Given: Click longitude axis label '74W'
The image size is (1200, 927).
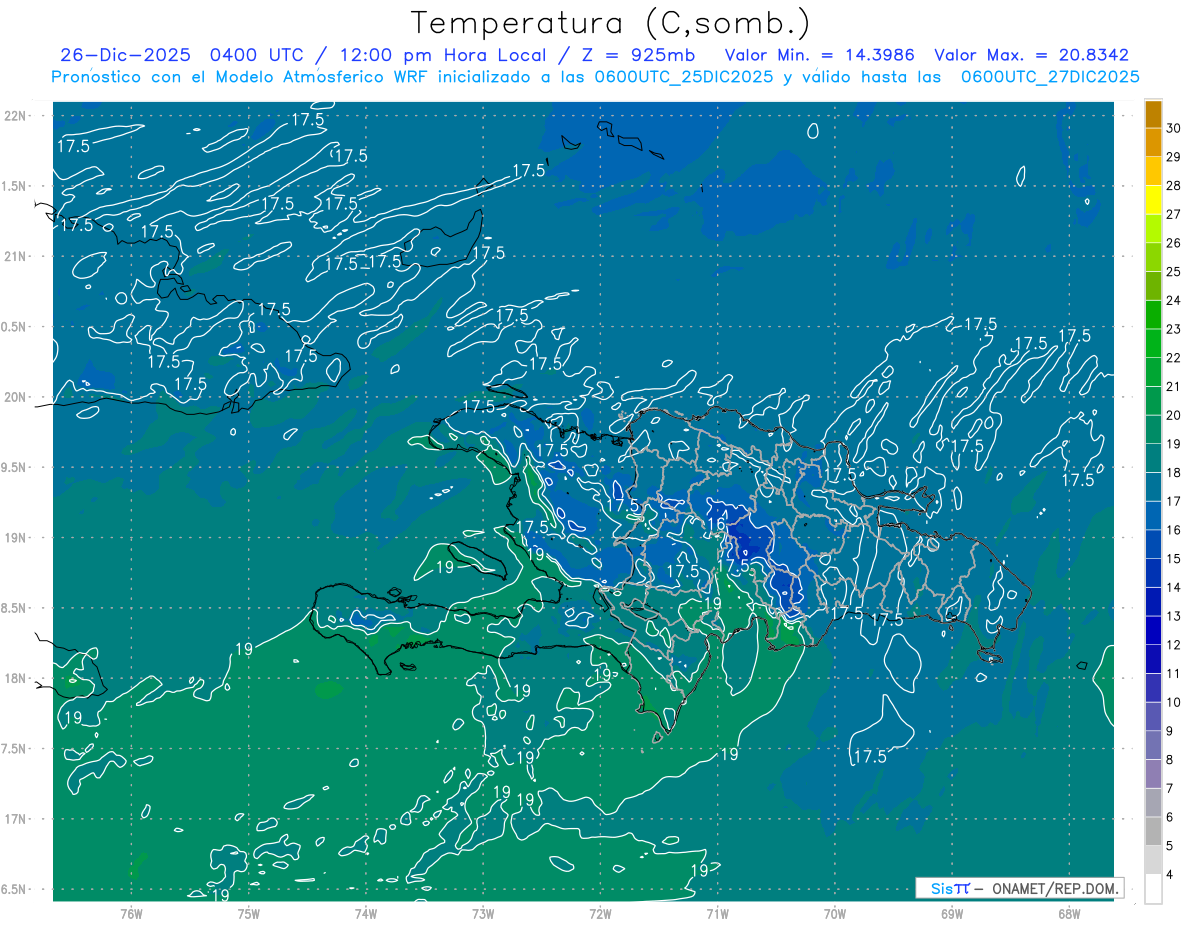Looking at the screenshot, I should pos(366,912).
